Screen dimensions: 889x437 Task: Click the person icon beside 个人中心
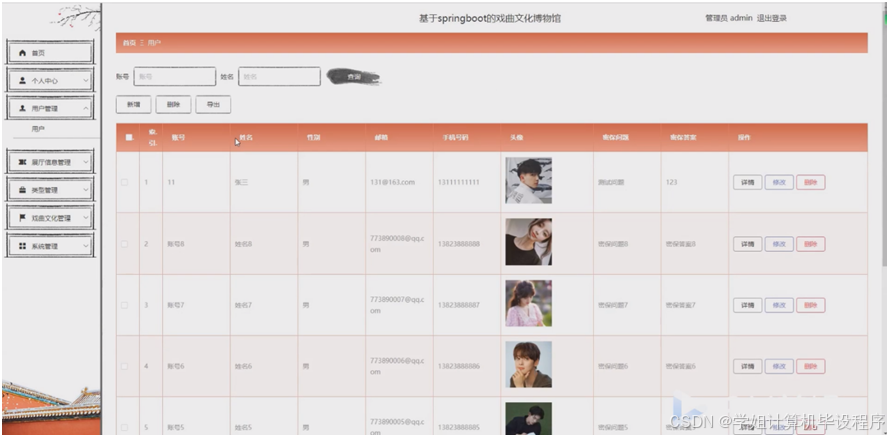[23, 80]
